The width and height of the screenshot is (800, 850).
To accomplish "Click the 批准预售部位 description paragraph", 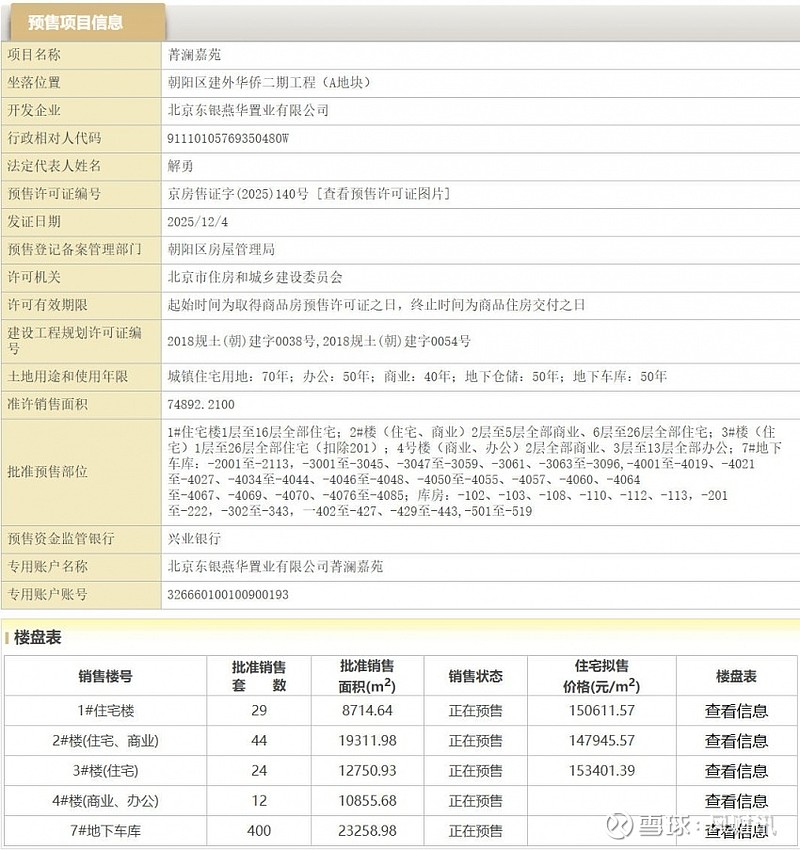I will (474, 472).
